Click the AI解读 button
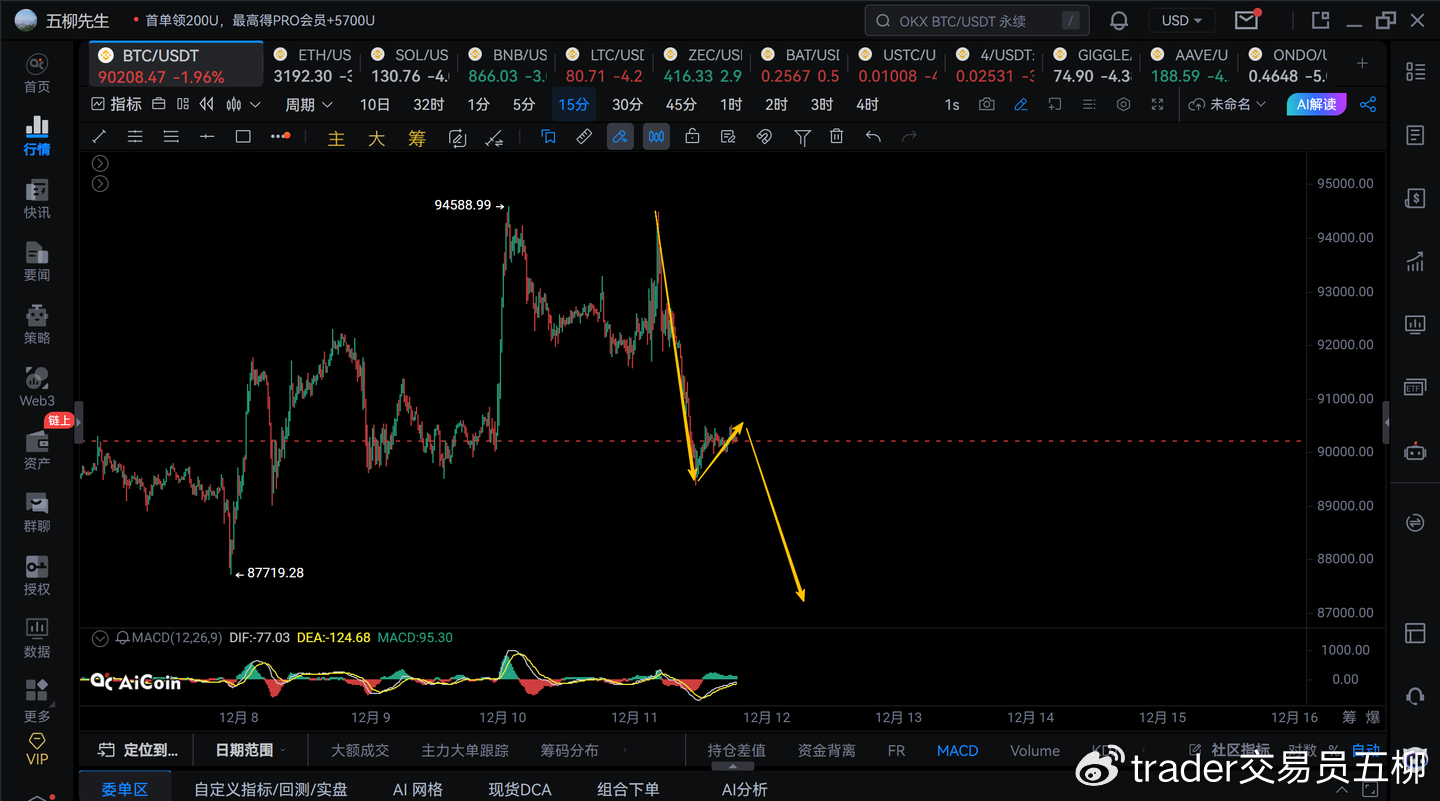Image resolution: width=1440 pixels, height=801 pixels. coord(1316,105)
